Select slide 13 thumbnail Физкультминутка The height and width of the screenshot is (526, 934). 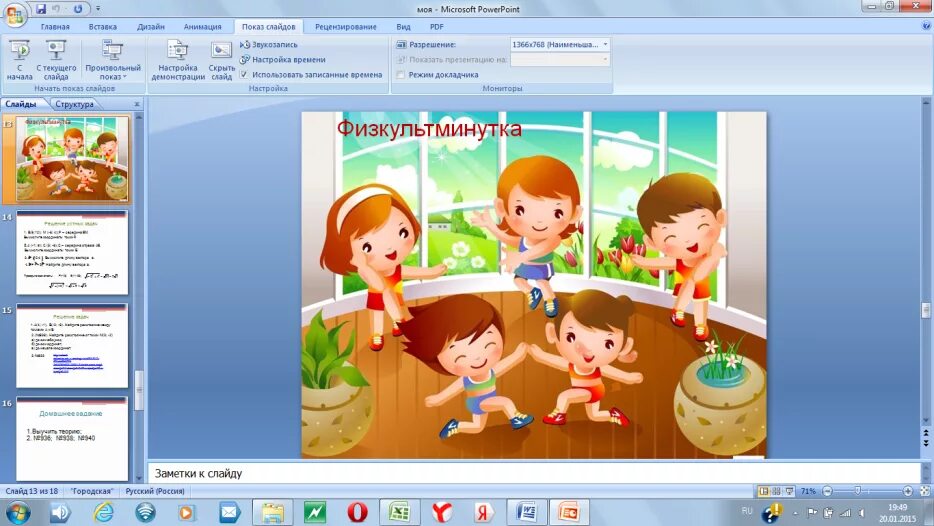point(72,158)
